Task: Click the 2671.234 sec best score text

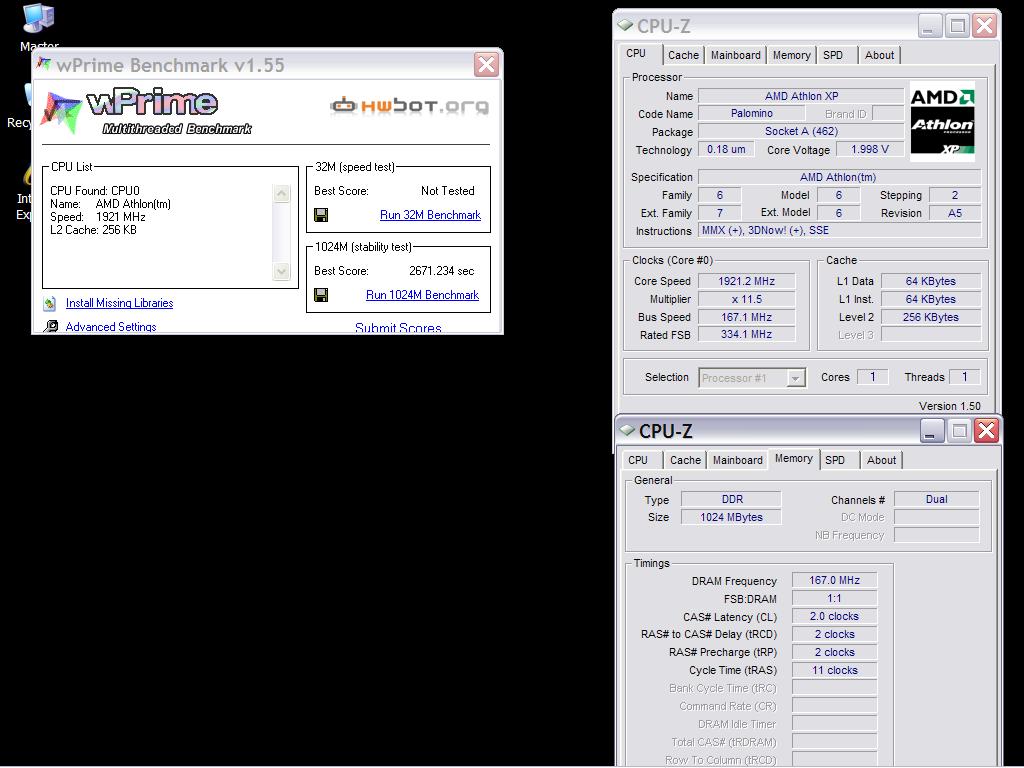Action: (x=441, y=271)
